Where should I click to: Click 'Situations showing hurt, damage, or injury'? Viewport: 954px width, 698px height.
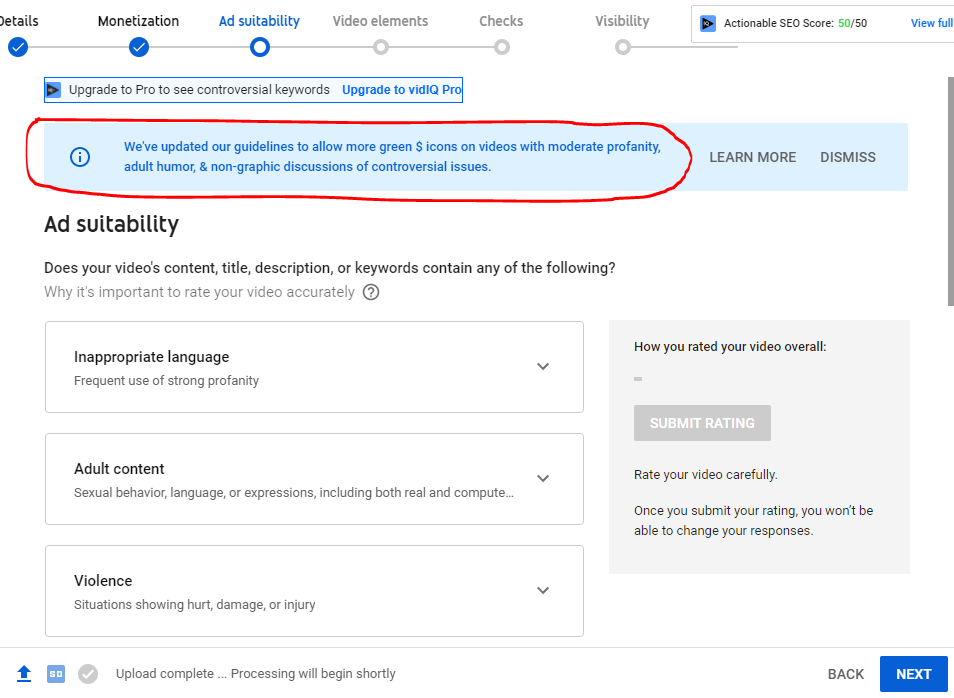click(x=195, y=605)
